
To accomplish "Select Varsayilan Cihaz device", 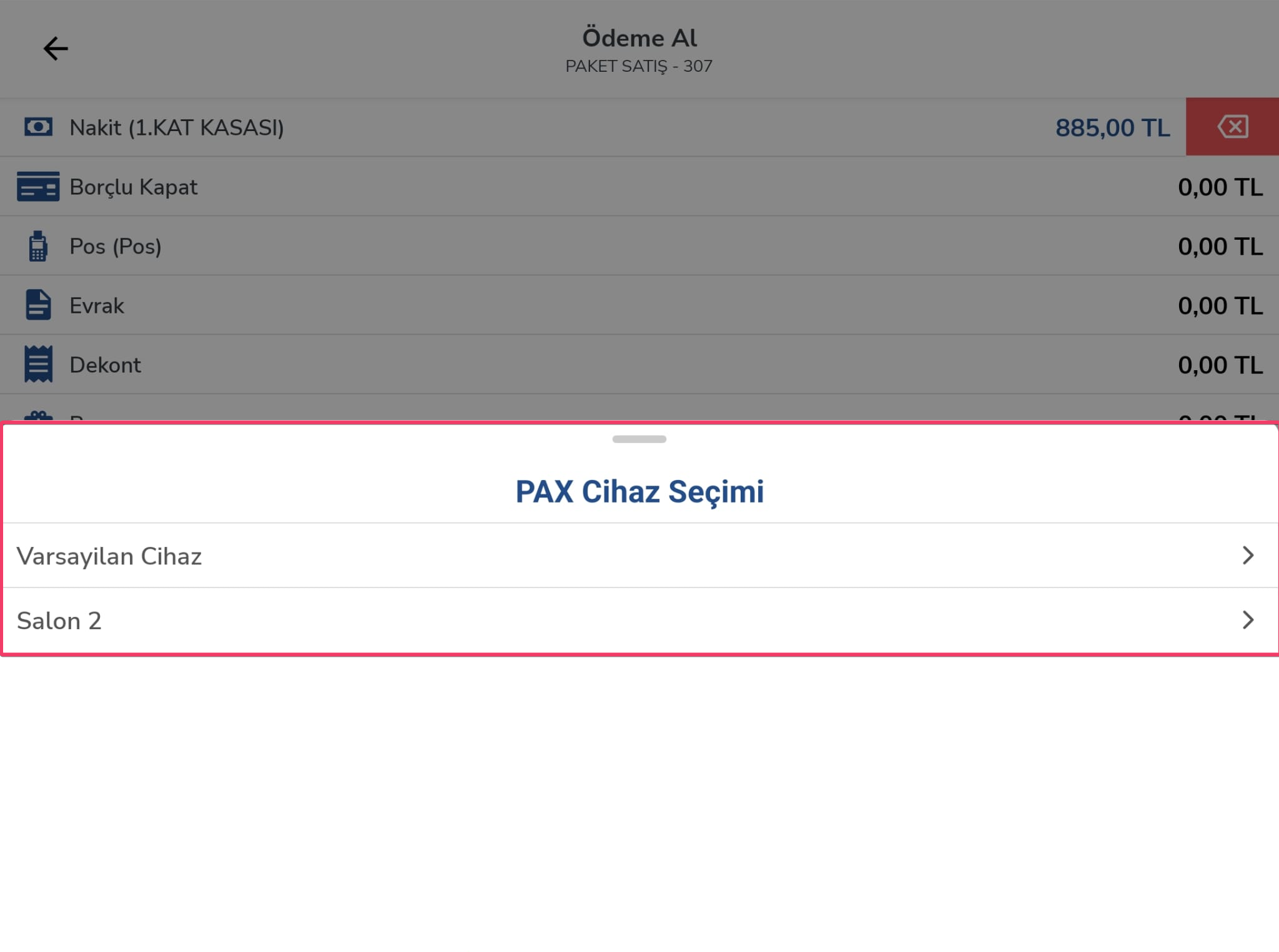I will pyautogui.click(x=639, y=556).
